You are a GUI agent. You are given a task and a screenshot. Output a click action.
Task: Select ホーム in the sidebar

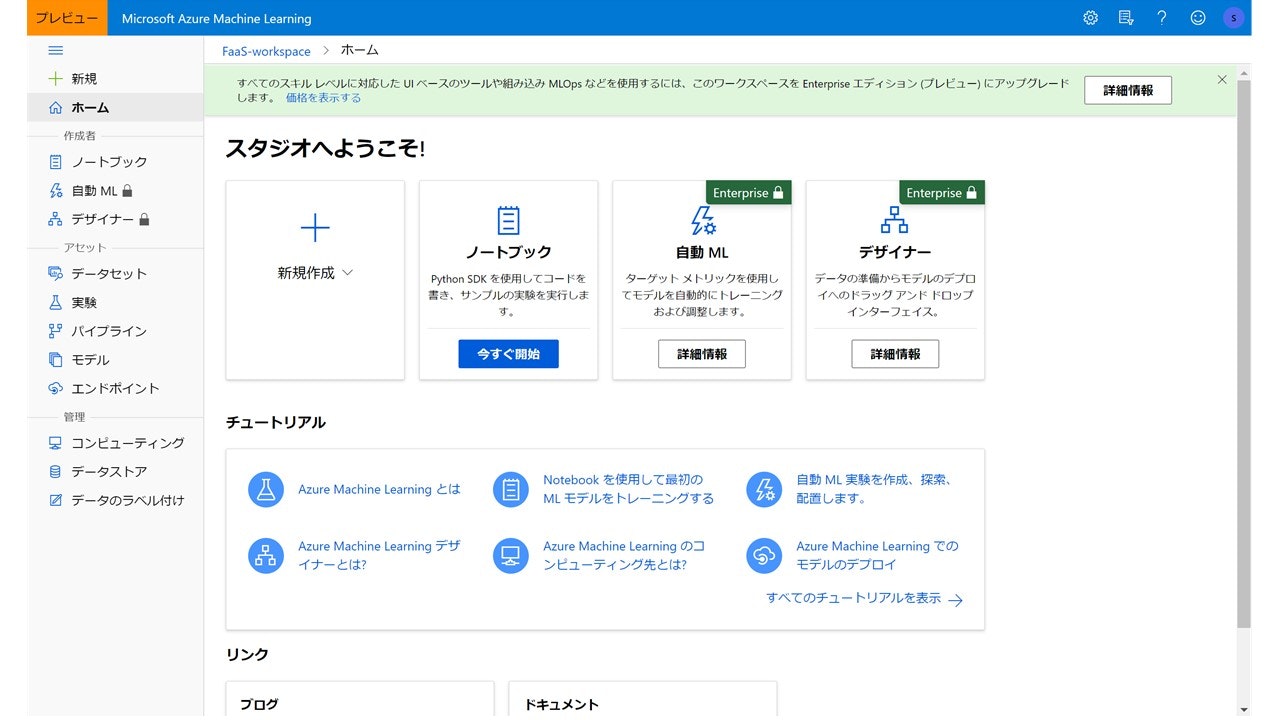point(115,107)
